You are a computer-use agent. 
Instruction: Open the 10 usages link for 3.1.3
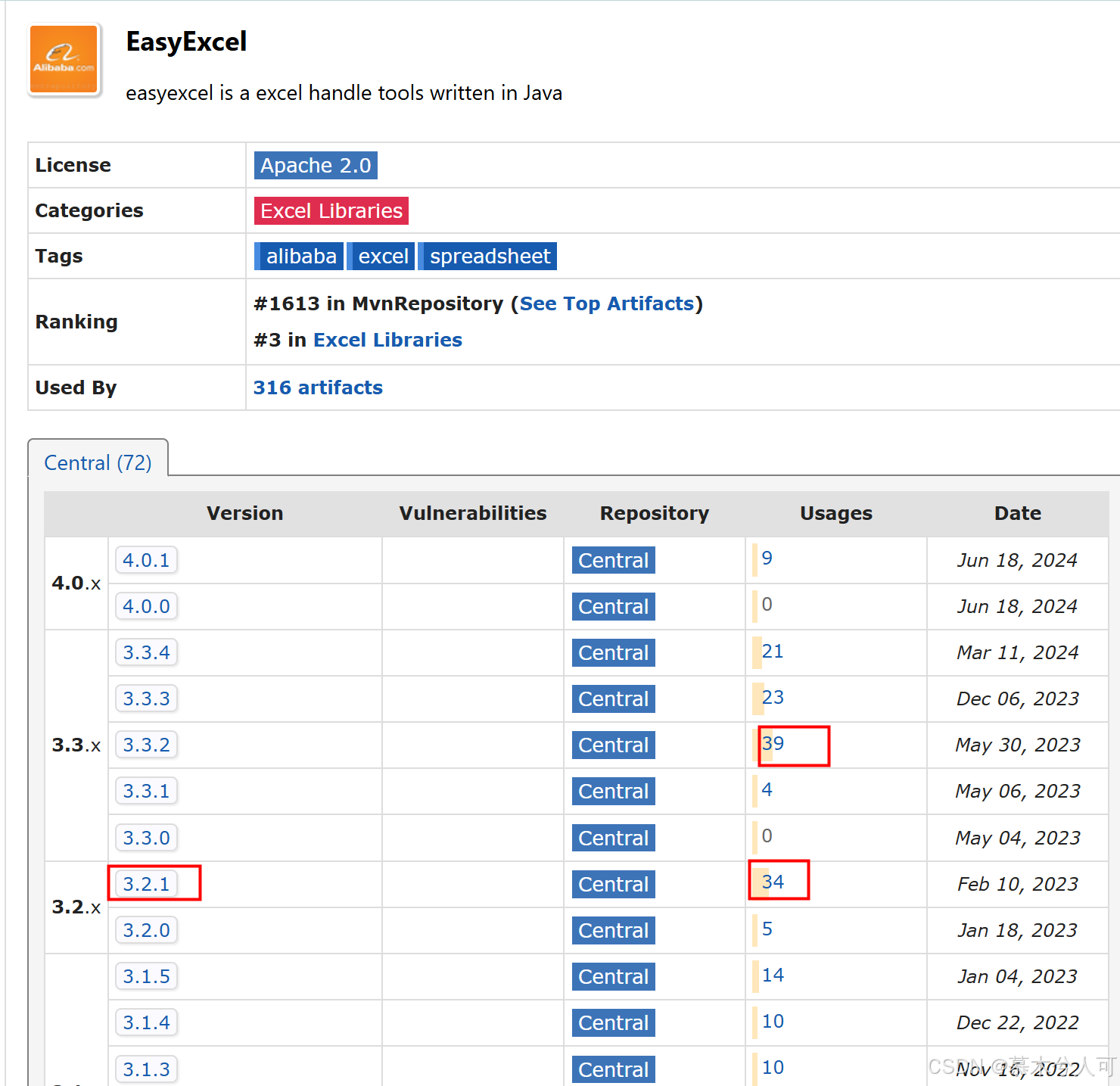(773, 1067)
